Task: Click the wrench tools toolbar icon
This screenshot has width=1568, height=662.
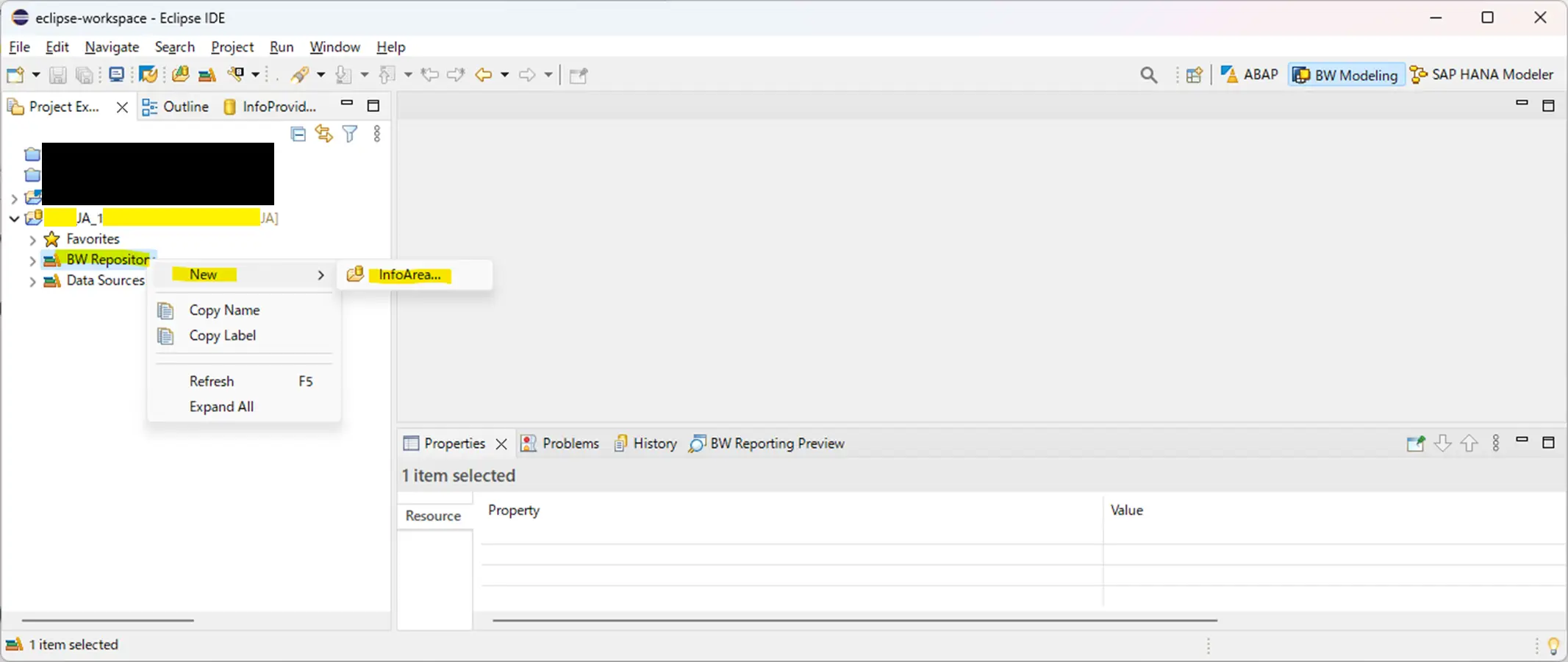Action: click(x=235, y=74)
